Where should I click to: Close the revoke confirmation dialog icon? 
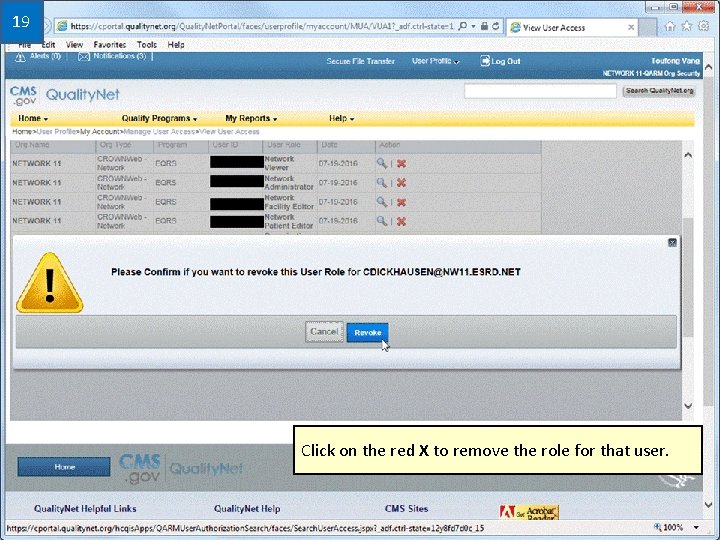(672, 242)
